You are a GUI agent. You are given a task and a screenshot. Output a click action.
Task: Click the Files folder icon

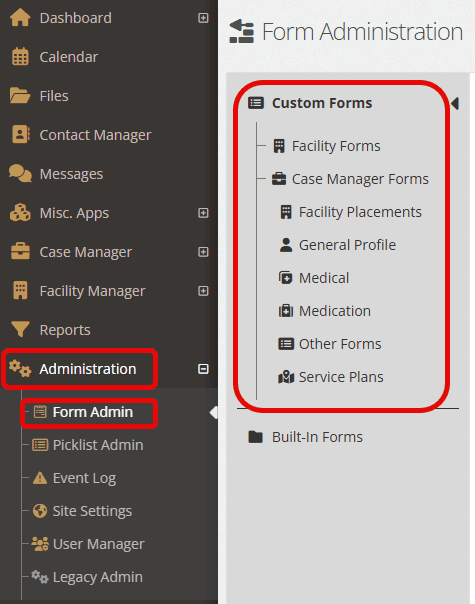[20, 96]
